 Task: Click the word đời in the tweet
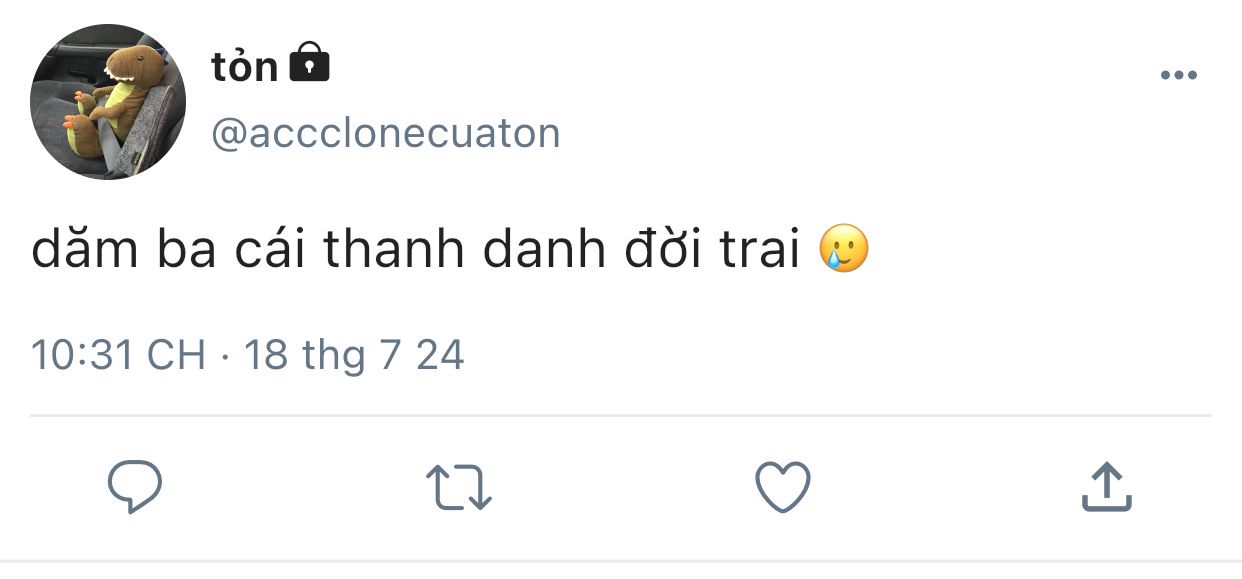click(x=662, y=251)
